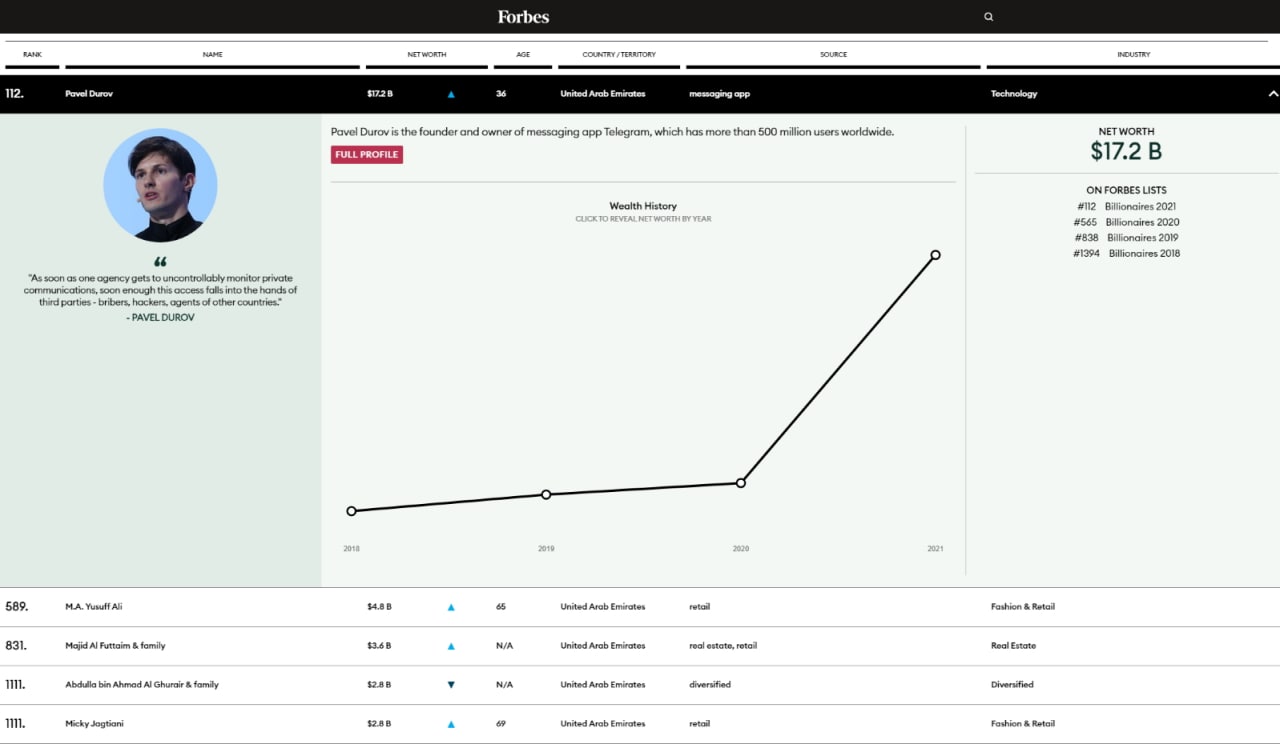Screen dimensions: 1280x744
Task: Expand Majid Al Futtaim & family row
Action: click(640, 646)
